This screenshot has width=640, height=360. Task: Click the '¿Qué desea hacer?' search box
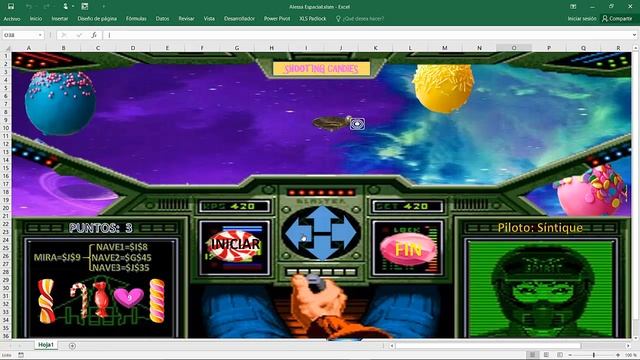(360, 19)
